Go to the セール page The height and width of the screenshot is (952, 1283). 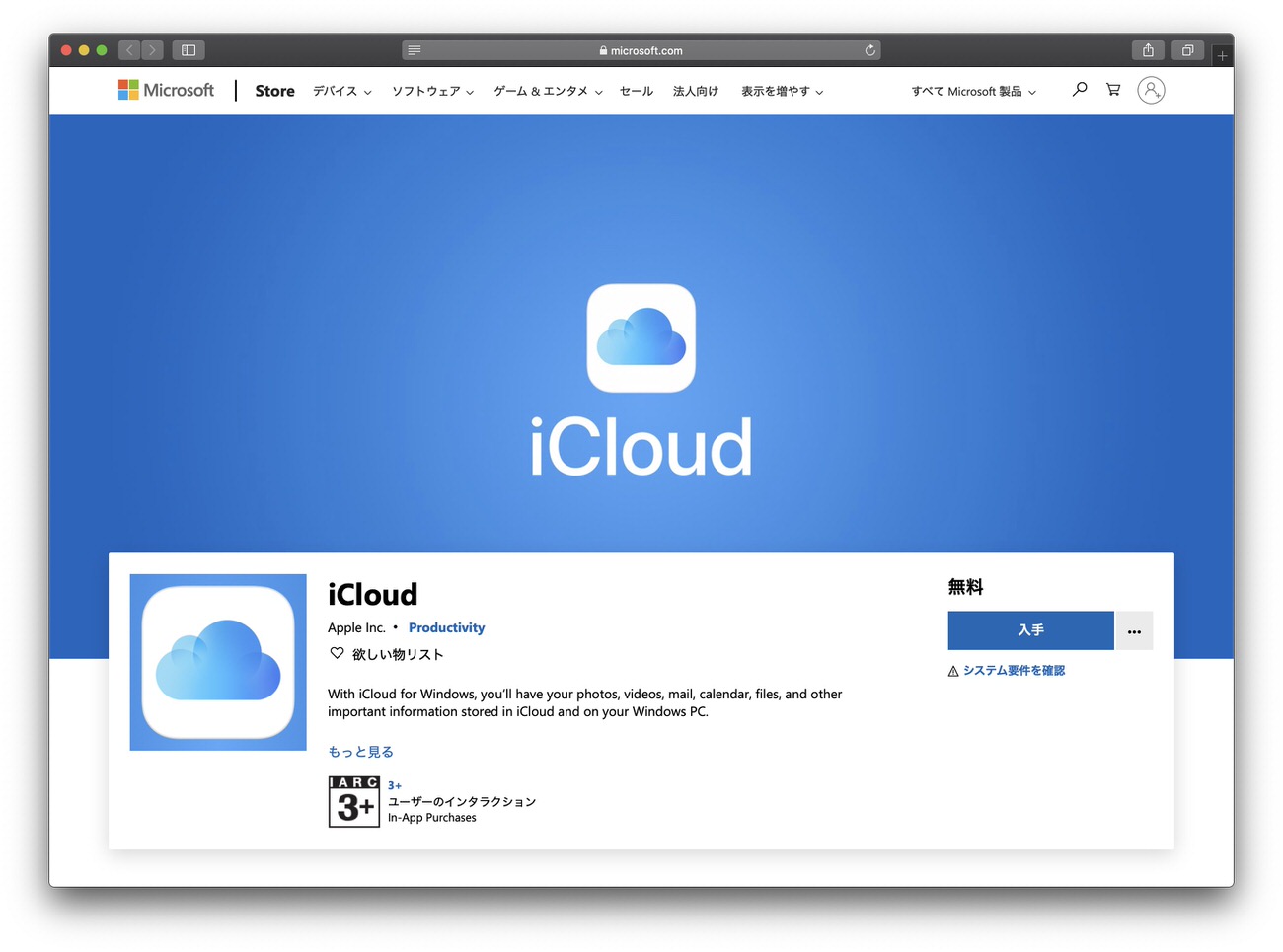(x=637, y=91)
